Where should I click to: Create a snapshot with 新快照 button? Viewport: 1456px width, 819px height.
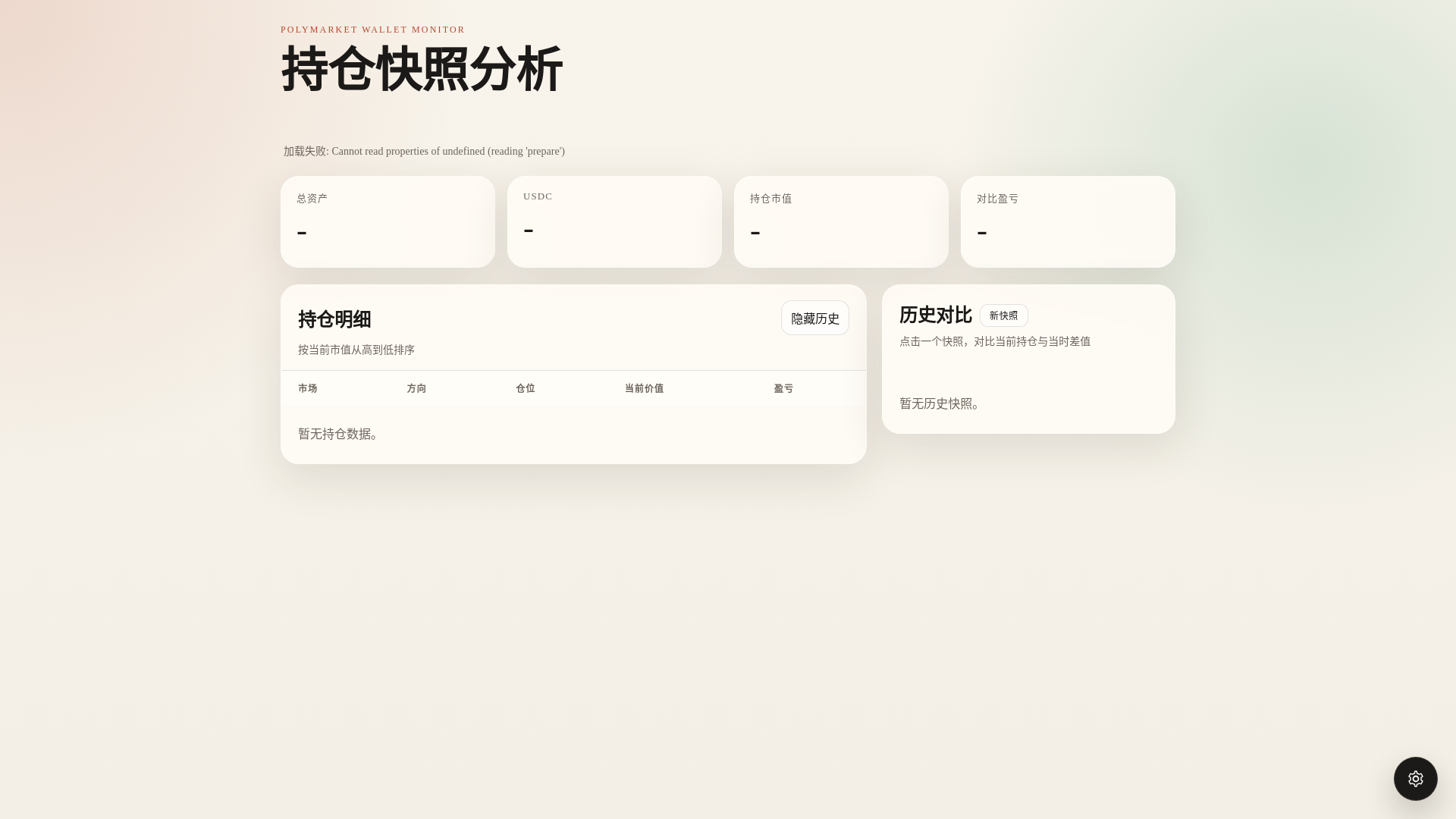point(1003,315)
